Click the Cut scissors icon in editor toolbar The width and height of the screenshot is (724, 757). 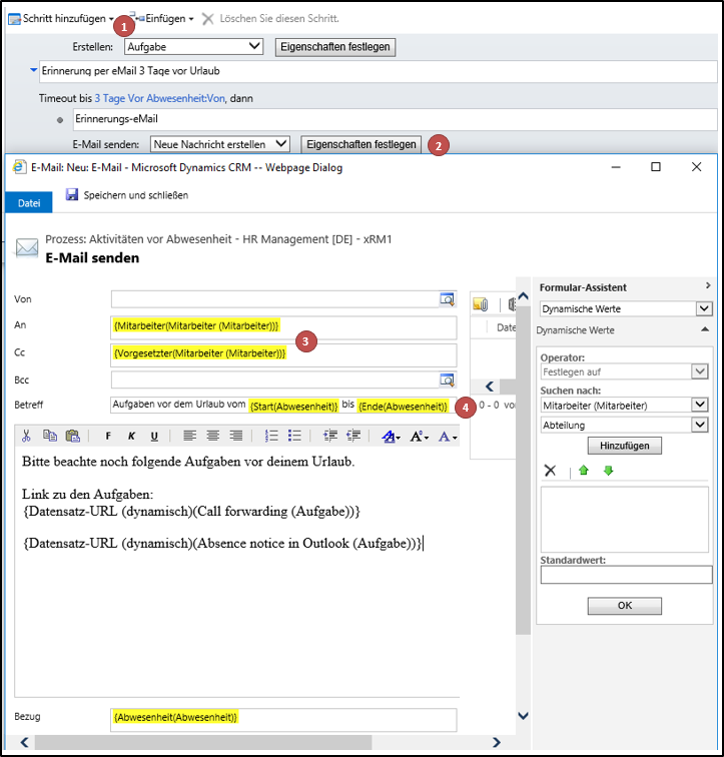click(26, 436)
